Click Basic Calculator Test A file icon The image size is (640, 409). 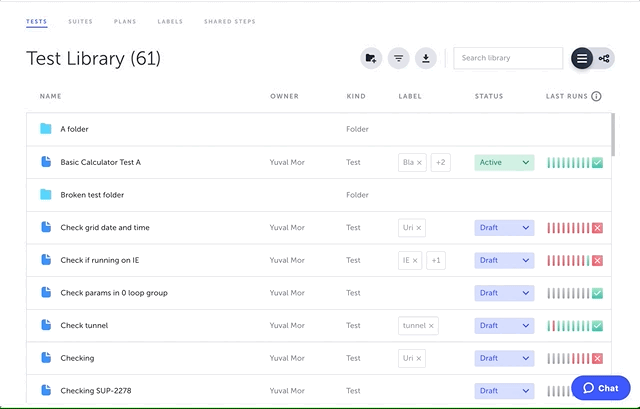coord(46,162)
